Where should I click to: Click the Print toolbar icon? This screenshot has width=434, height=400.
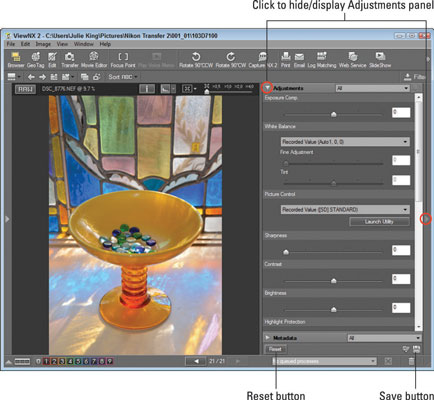285,60
